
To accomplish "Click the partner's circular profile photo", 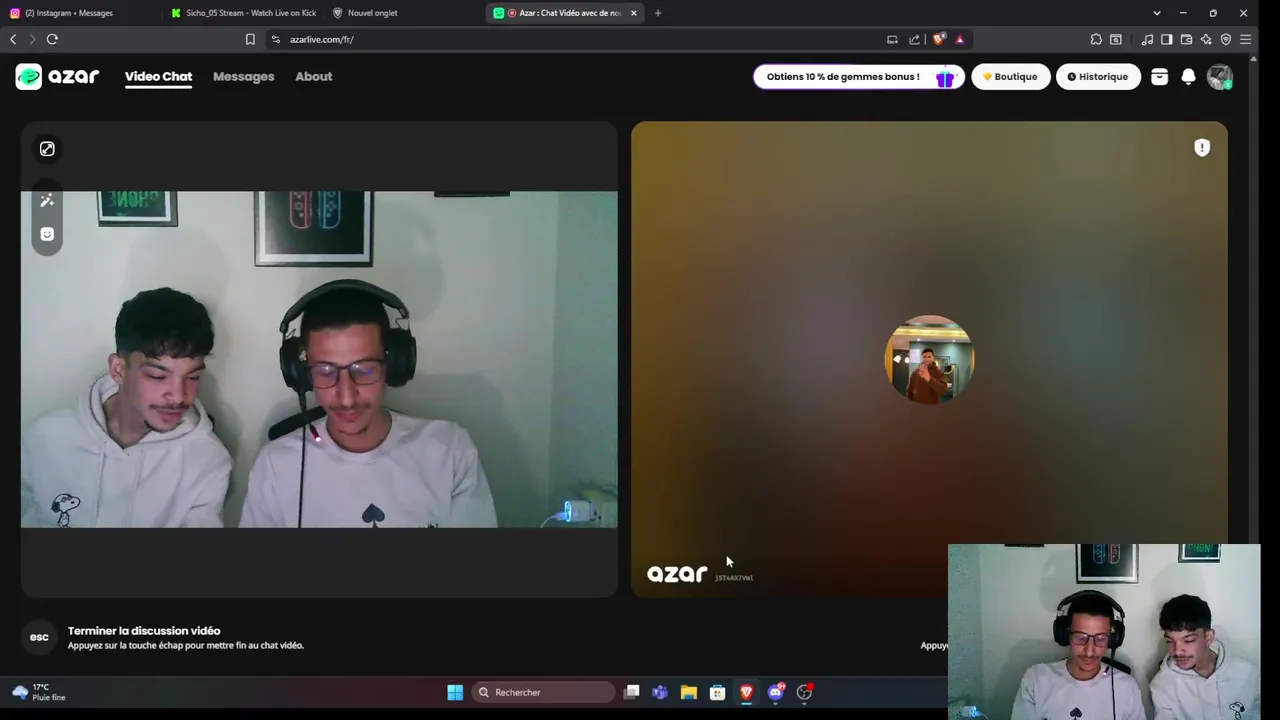I will (x=929, y=360).
